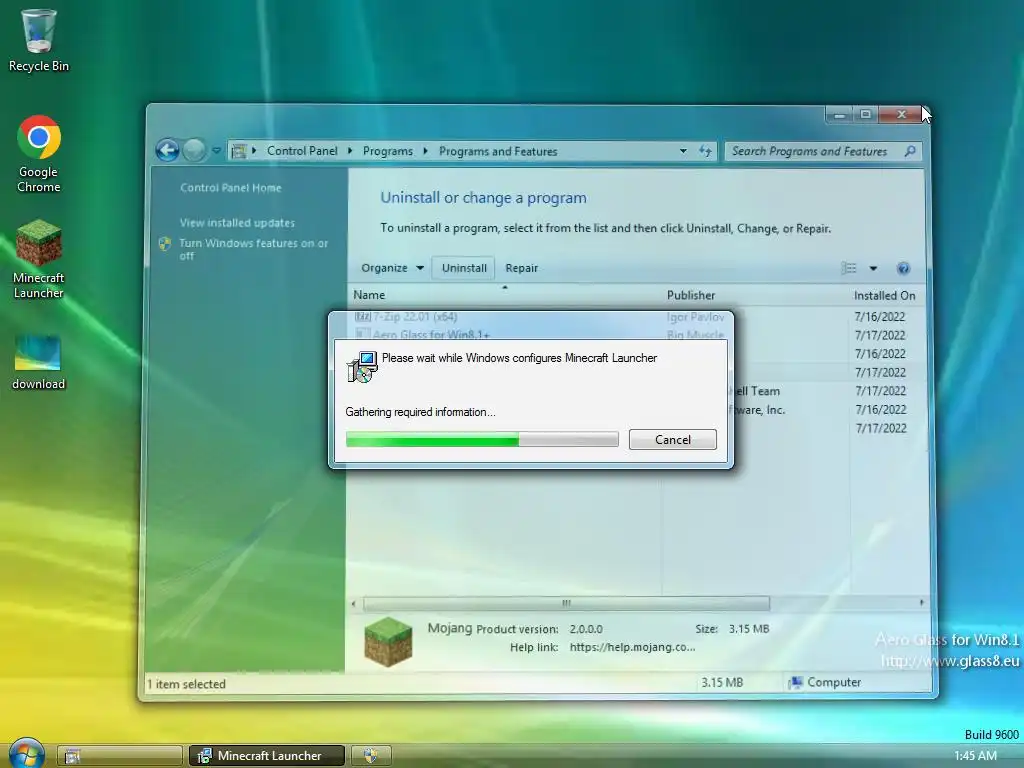Sort by the Installed On column
1024x768 pixels.
(884, 295)
